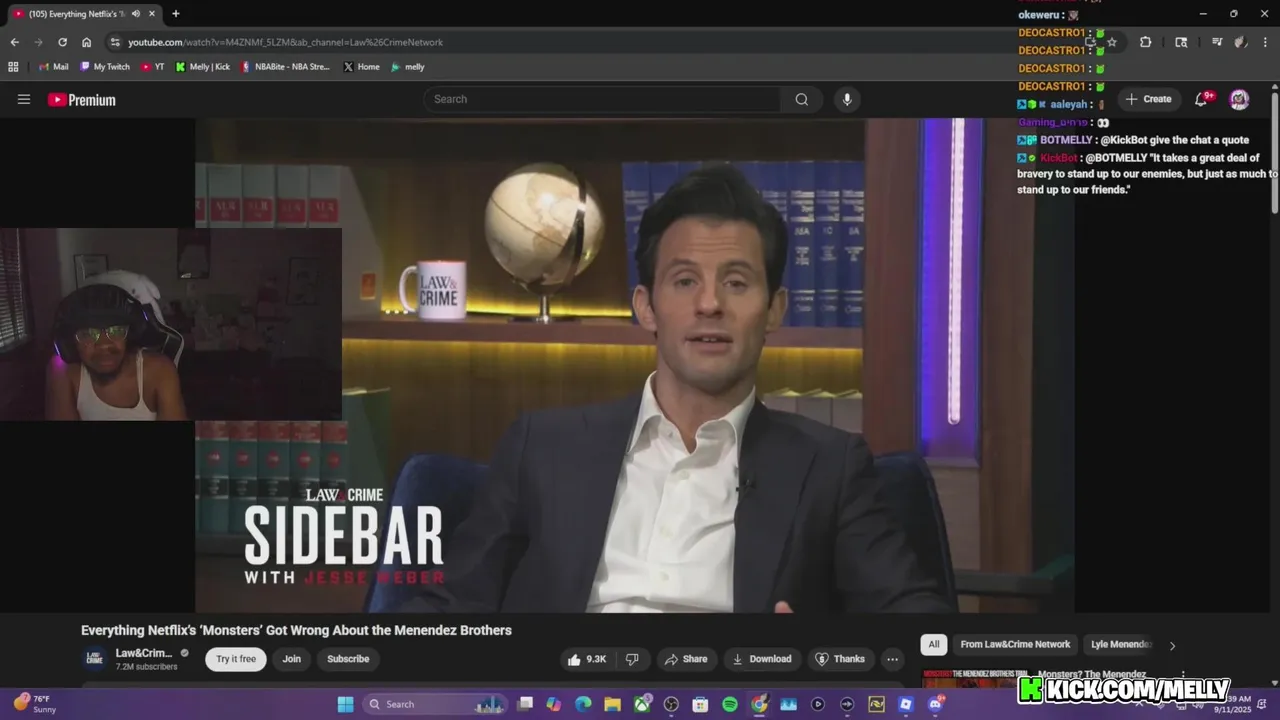Open the X Home bookmark
Viewport: 1280px width, 720px height.
361,67
